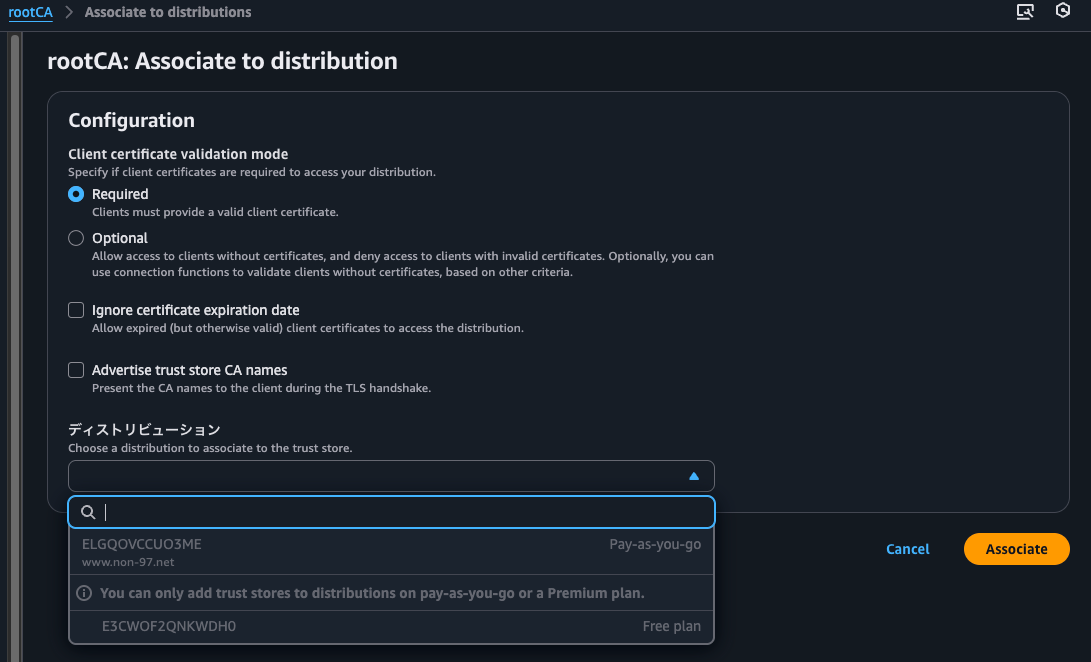Click the info icon in the plan notice
Screen dimensions: 1091x662
[84, 592]
